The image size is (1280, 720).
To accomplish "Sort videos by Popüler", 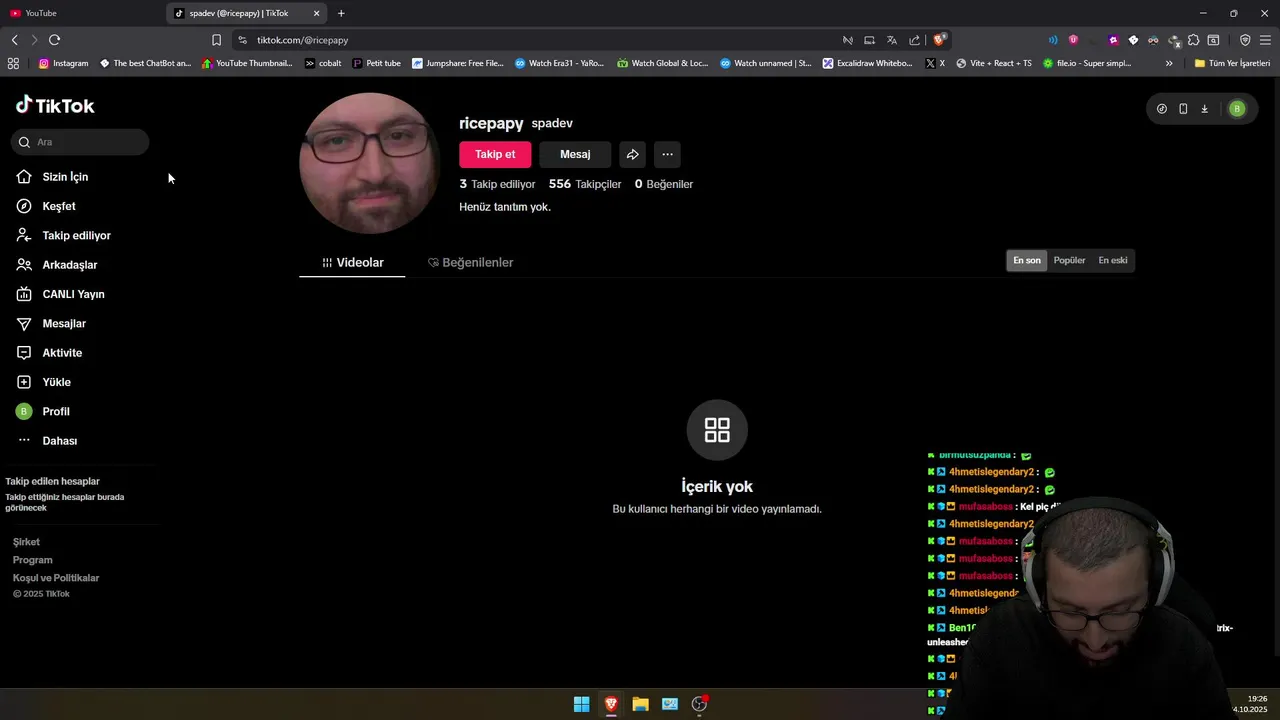I will [x=1069, y=260].
